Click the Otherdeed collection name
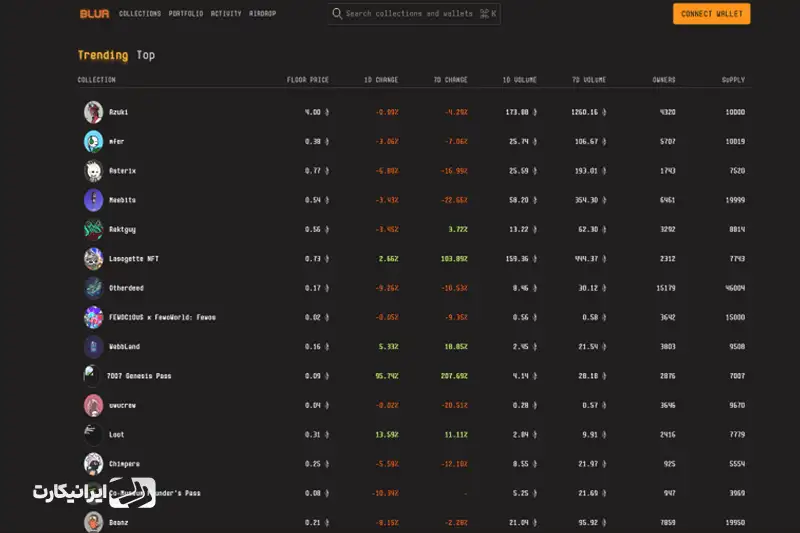 (126, 288)
